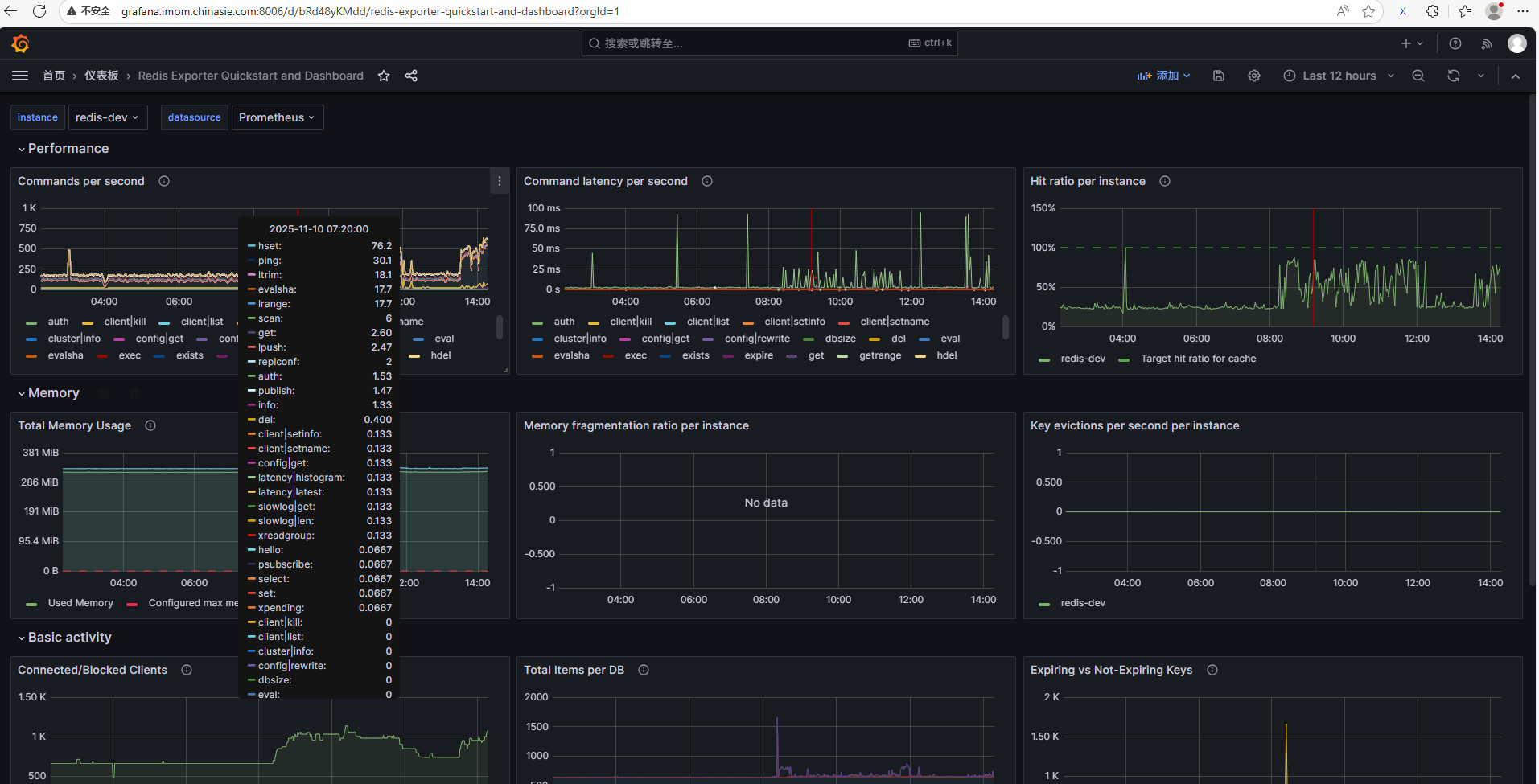
Task: Open the redis-dev instance dropdown
Action: point(107,117)
